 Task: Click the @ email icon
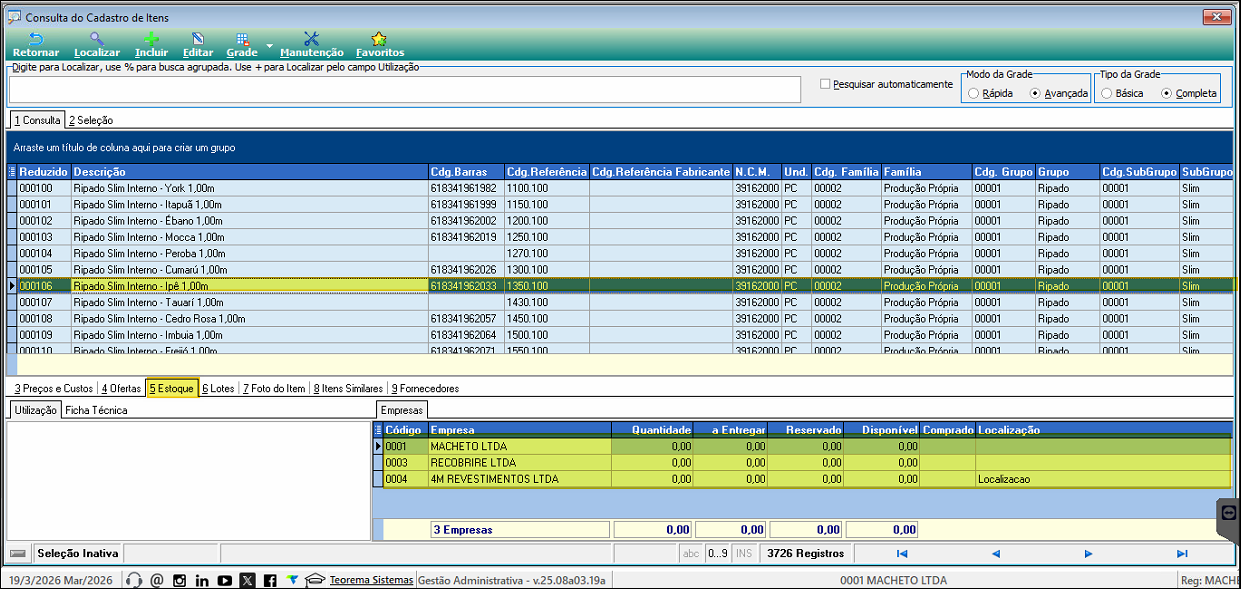pos(157,580)
